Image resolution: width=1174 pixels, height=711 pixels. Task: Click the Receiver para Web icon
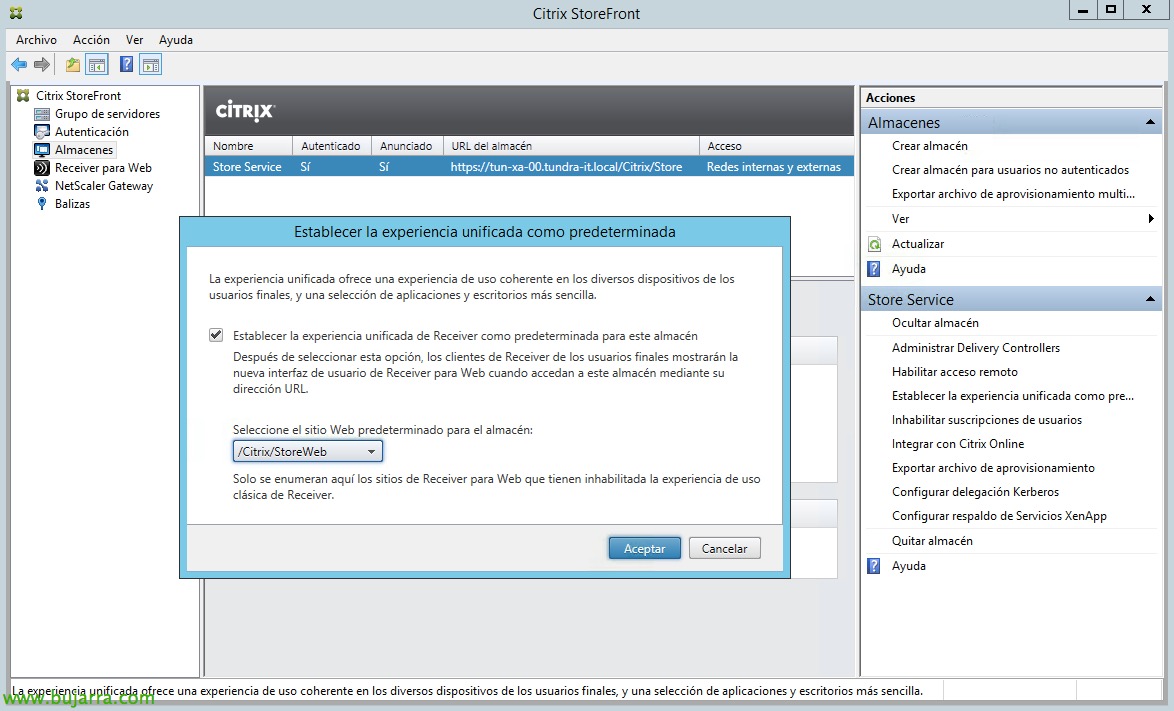42,168
